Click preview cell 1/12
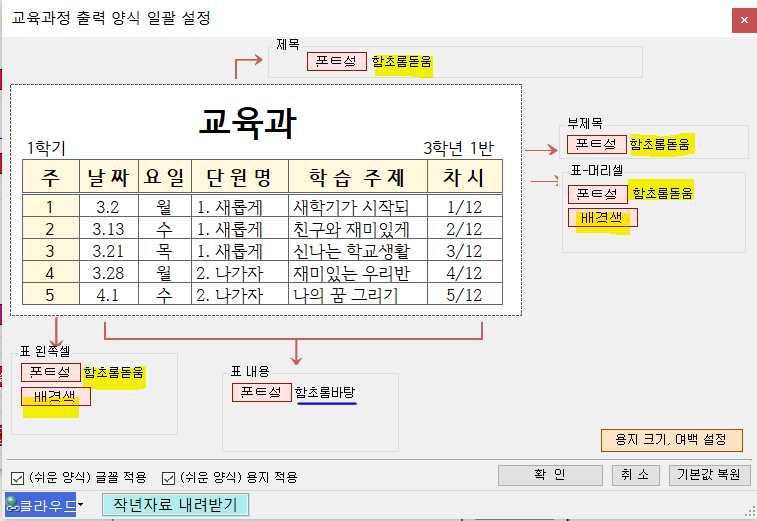 coord(464,208)
